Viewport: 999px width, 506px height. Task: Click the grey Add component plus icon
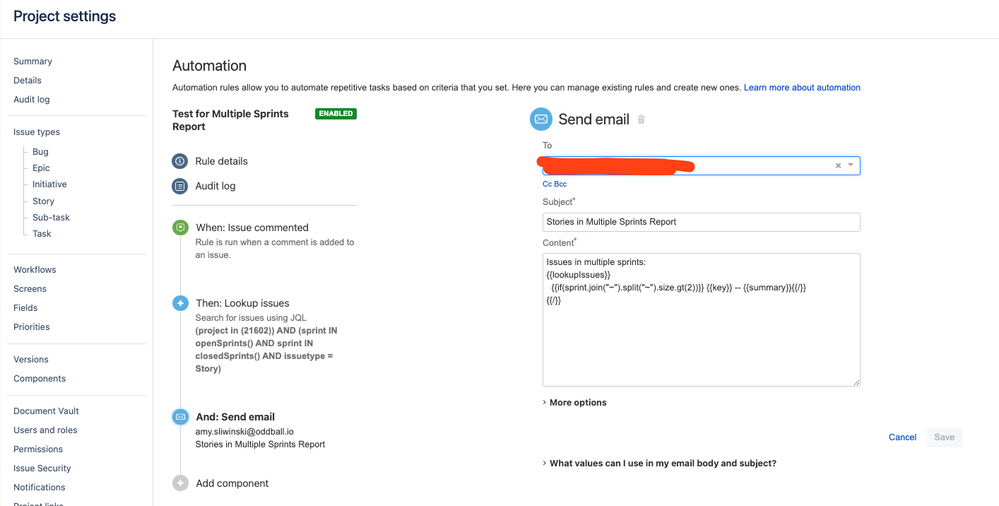pos(180,483)
